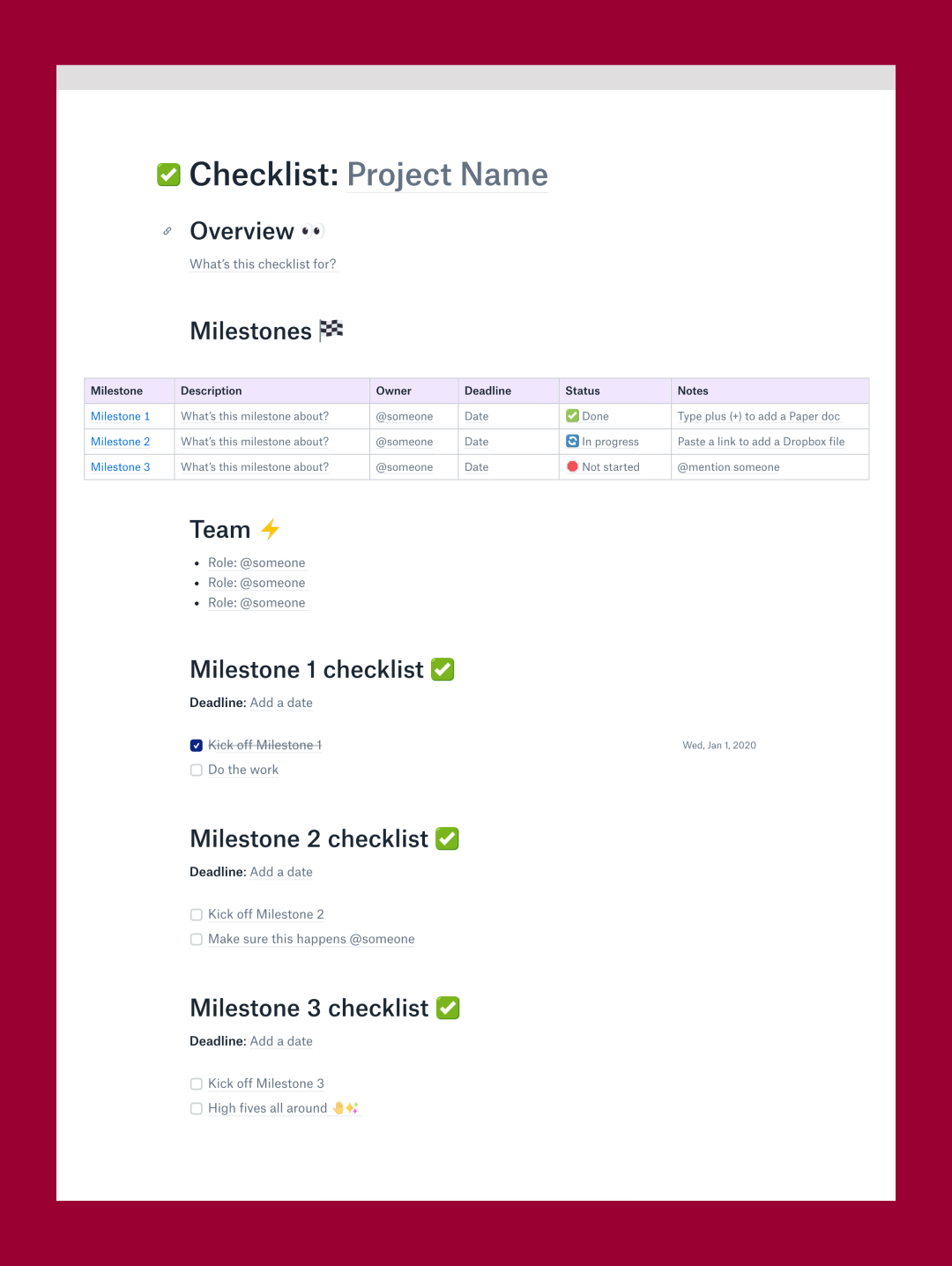Check the Do the work task

pos(197,770)
